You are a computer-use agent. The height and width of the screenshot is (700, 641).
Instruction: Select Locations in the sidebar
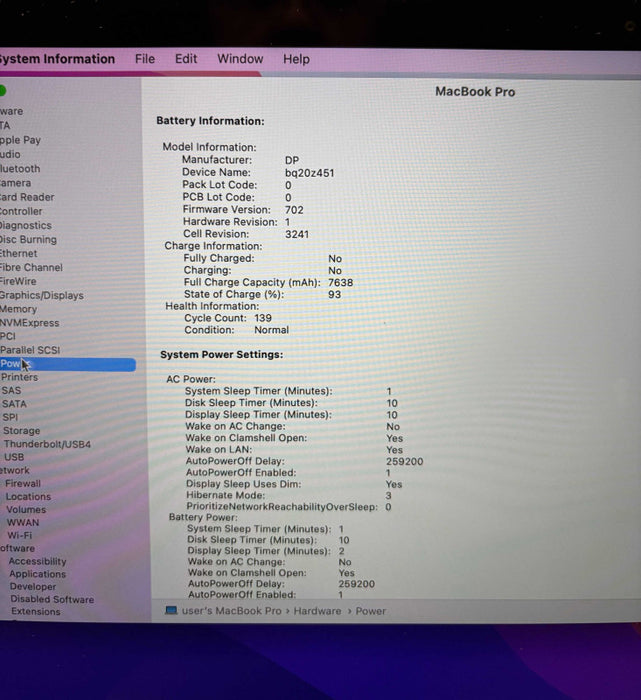coord(28,496)
